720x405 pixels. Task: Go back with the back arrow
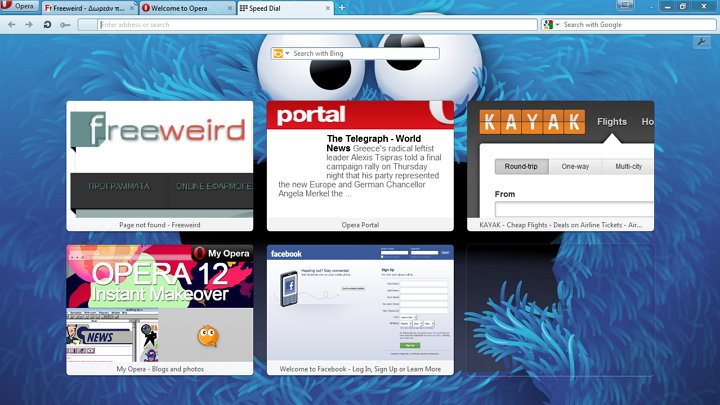pos(12,25)
